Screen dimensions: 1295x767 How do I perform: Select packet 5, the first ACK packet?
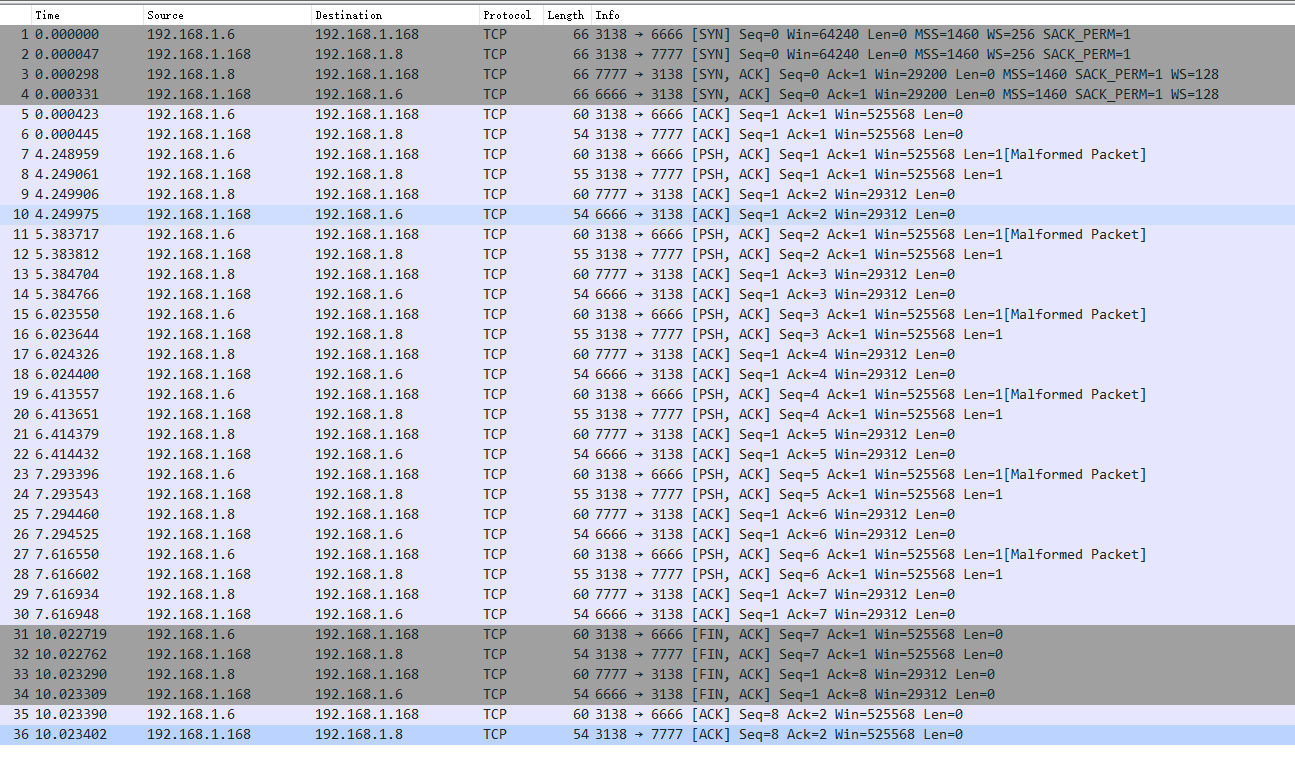tap(400, 114)
